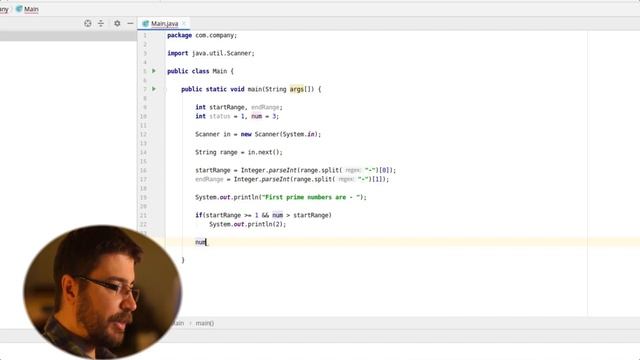Click 'import java.util.Scanner;' line

click(x=211, y=53)
